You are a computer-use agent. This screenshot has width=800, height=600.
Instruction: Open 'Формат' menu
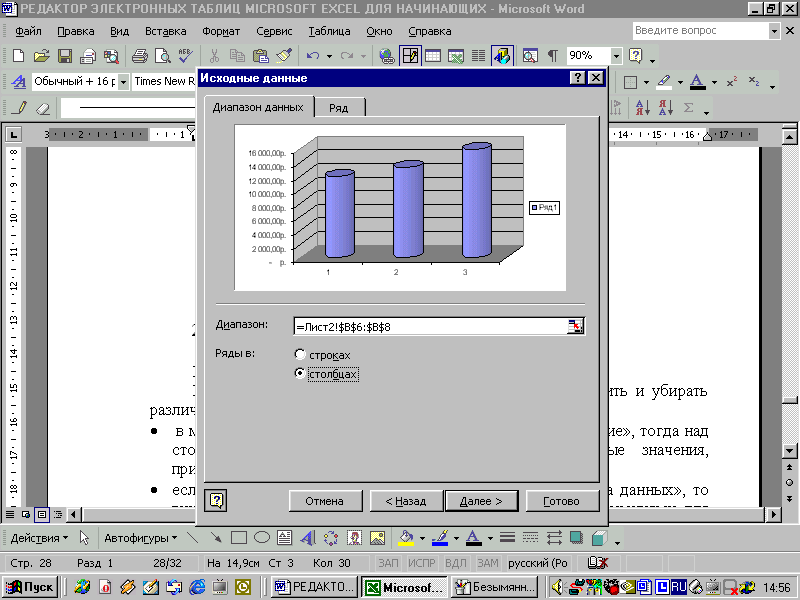click(x=221, y=31)
